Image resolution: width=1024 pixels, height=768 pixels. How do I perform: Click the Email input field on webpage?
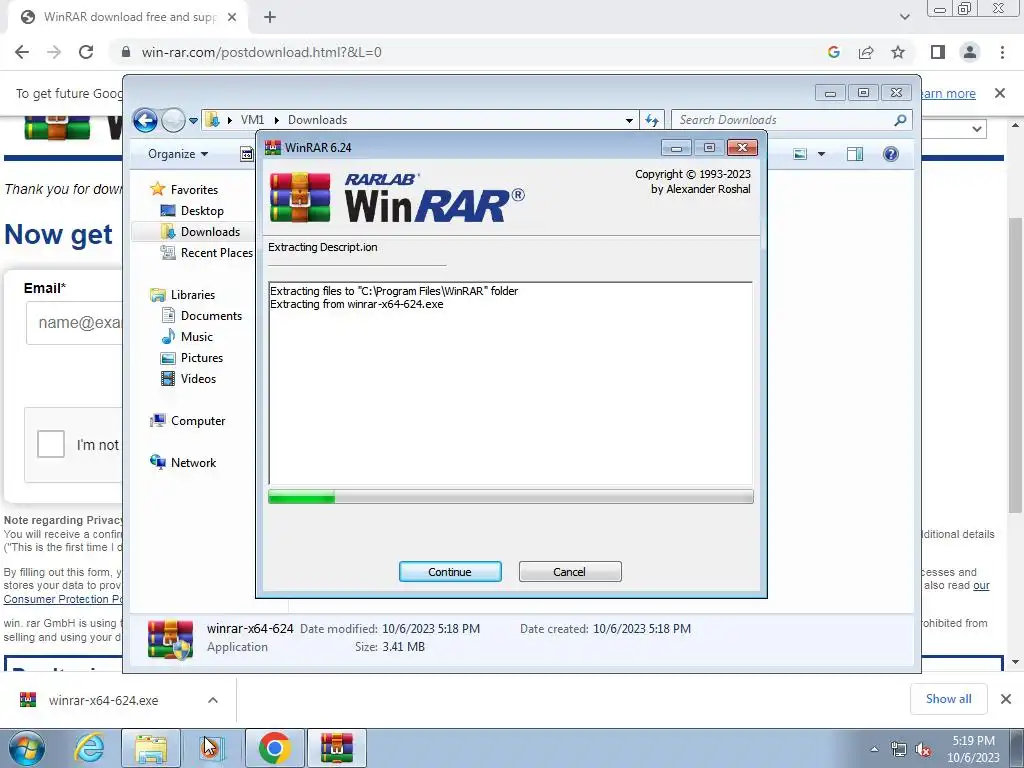[74, 323]
